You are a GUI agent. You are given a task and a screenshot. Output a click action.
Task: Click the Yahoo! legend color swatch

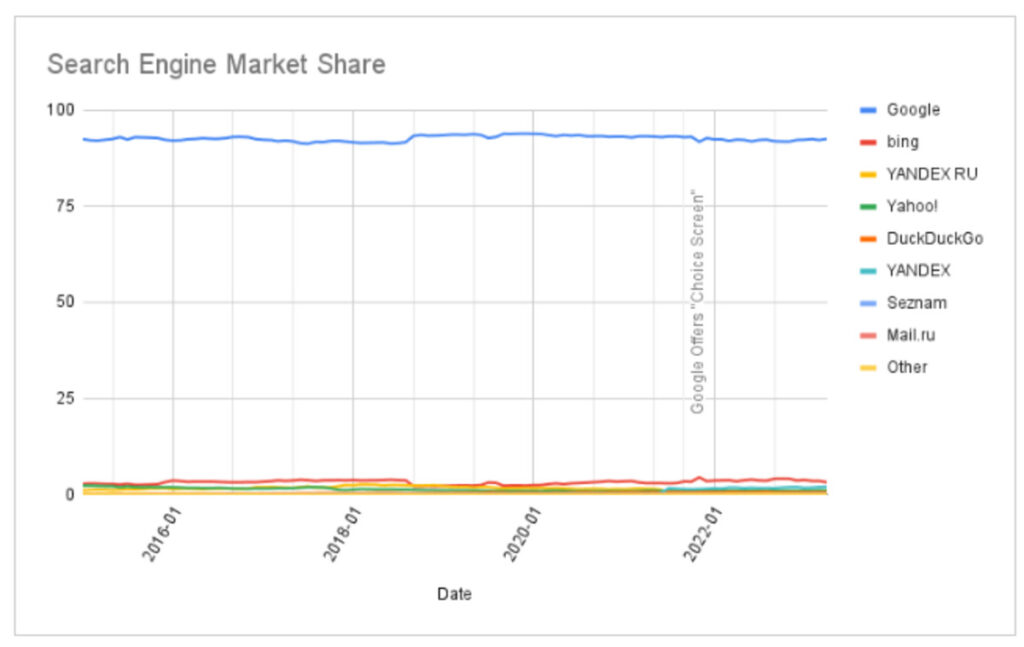tap(868, 206)
